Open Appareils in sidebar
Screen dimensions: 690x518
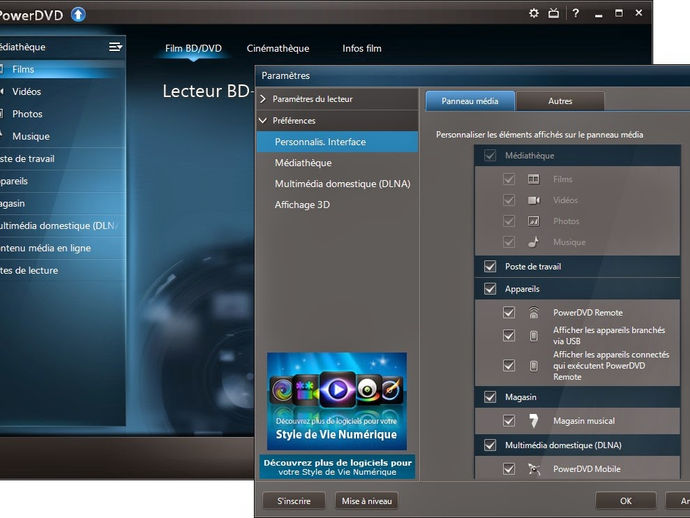point(62,181)
